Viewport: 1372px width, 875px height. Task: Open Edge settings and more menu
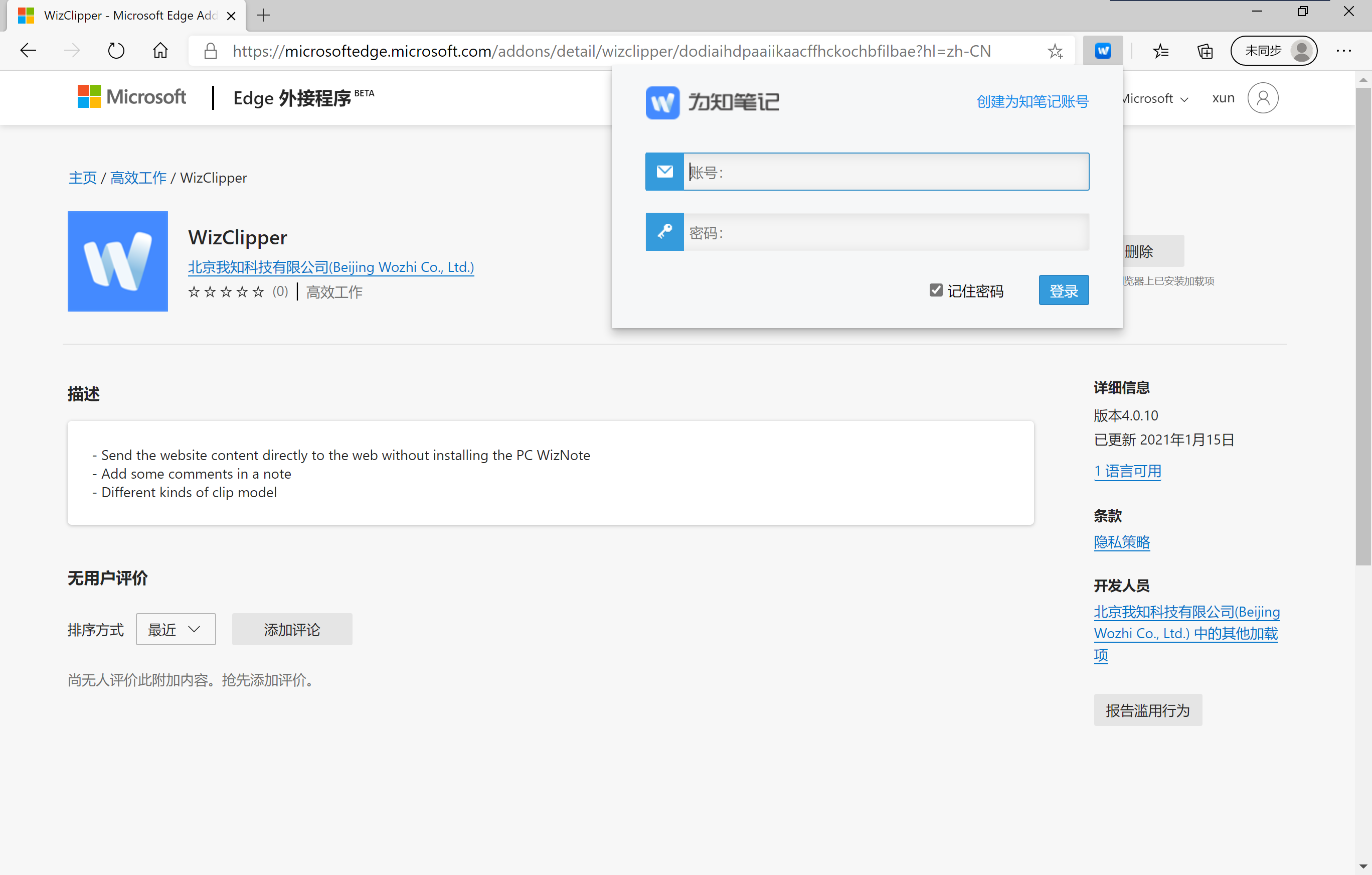point(1343,51)
